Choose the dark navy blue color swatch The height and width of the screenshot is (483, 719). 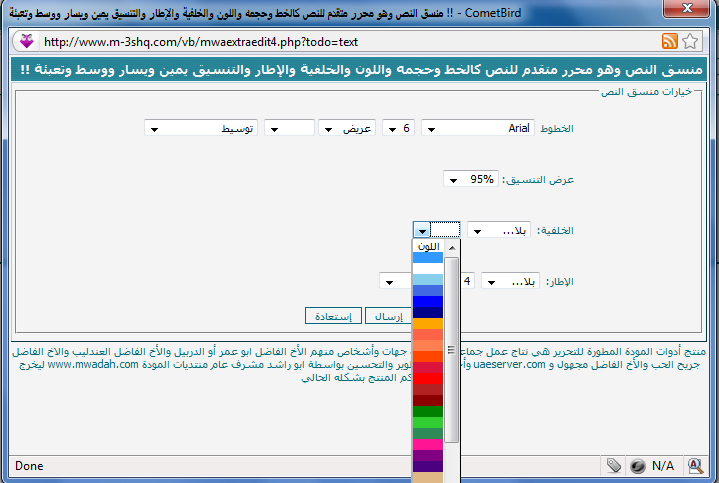[x=428, y=312]
